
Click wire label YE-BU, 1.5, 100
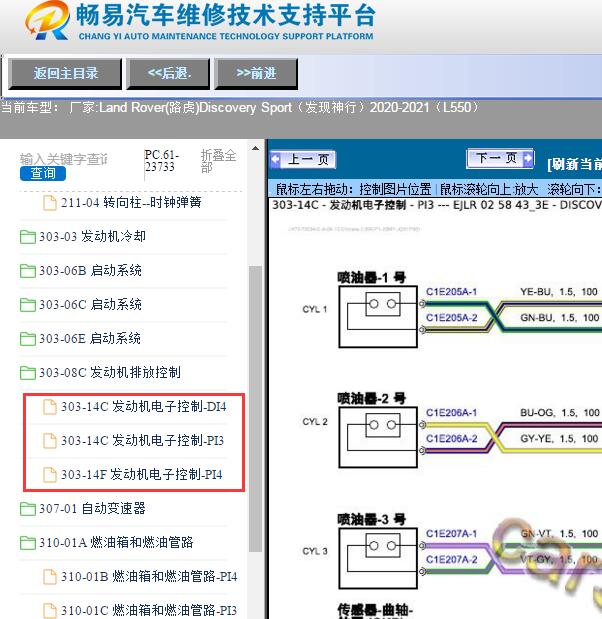(x=559, y=292)
